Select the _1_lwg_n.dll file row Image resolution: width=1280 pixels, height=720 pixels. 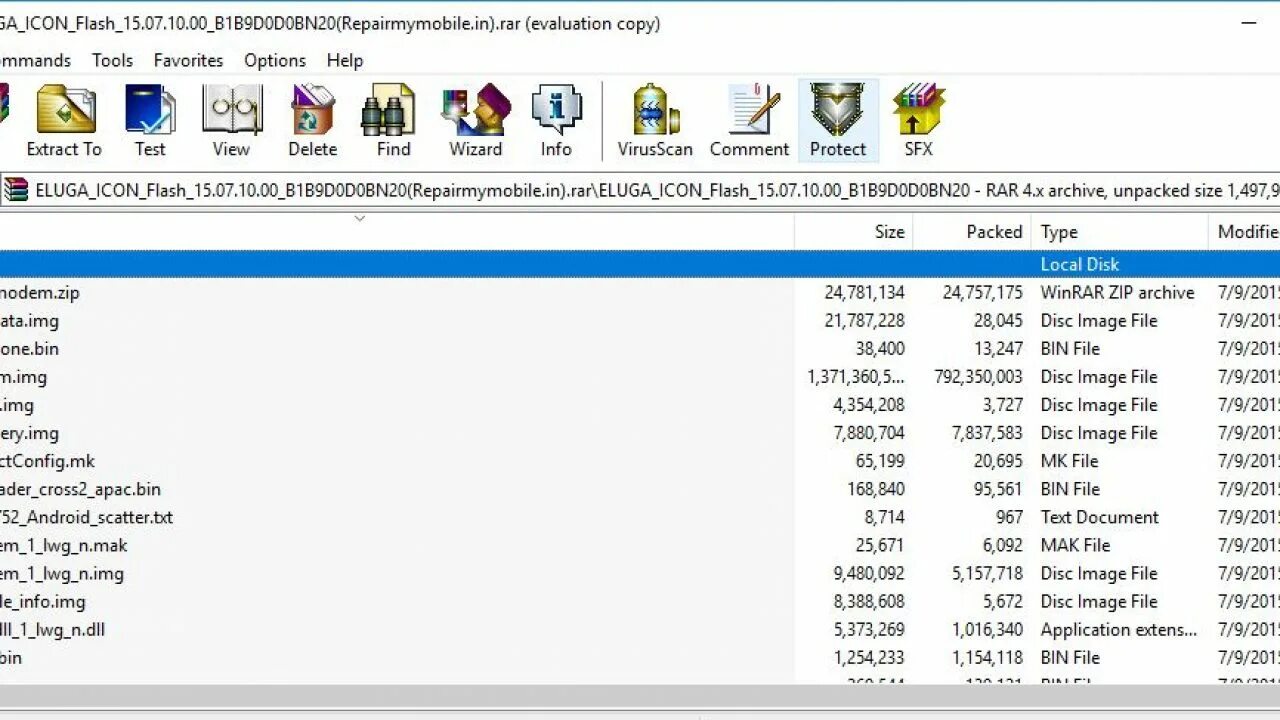(640, 629)
